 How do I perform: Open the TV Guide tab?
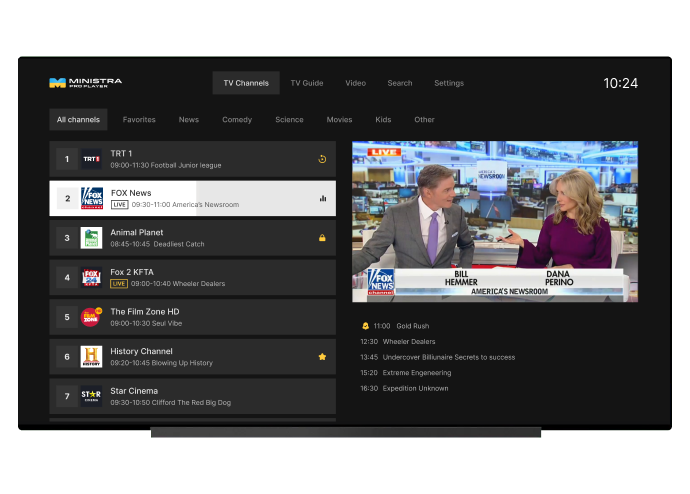coord(307,83)
